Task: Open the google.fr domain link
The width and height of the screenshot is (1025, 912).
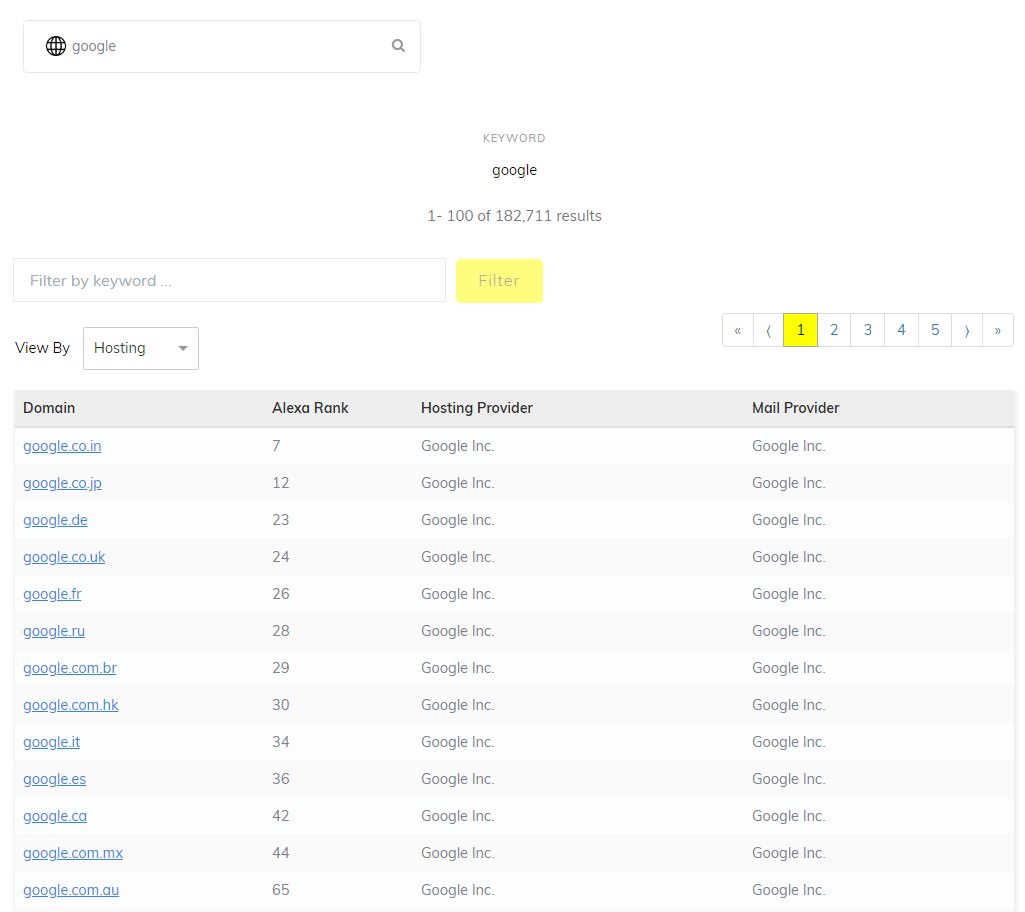Action: [x=52, y=594]
